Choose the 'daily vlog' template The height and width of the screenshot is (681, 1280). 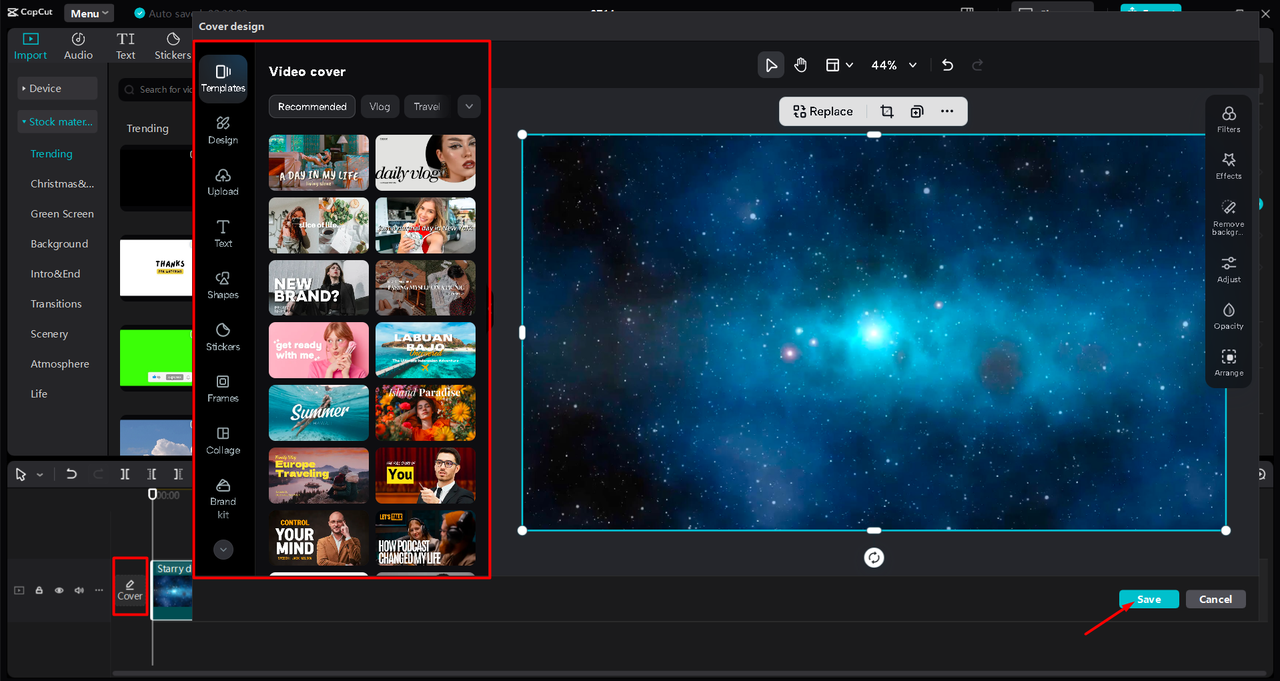pos(425,163)
